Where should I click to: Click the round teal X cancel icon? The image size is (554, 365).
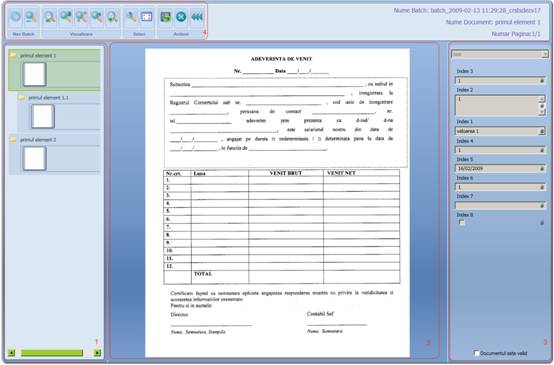pyautogui.click(x=181, y=17)
